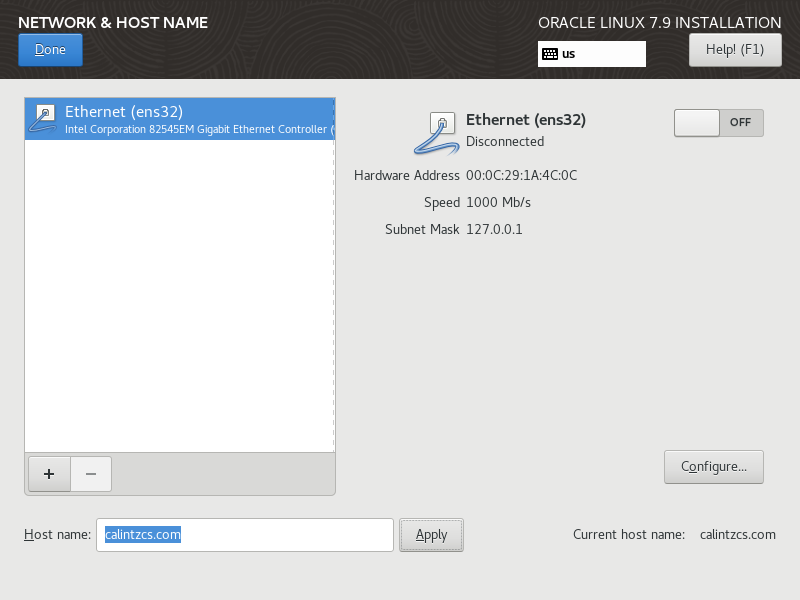Click the Ethernet (ens32) heading in details pane

[526, 120]
